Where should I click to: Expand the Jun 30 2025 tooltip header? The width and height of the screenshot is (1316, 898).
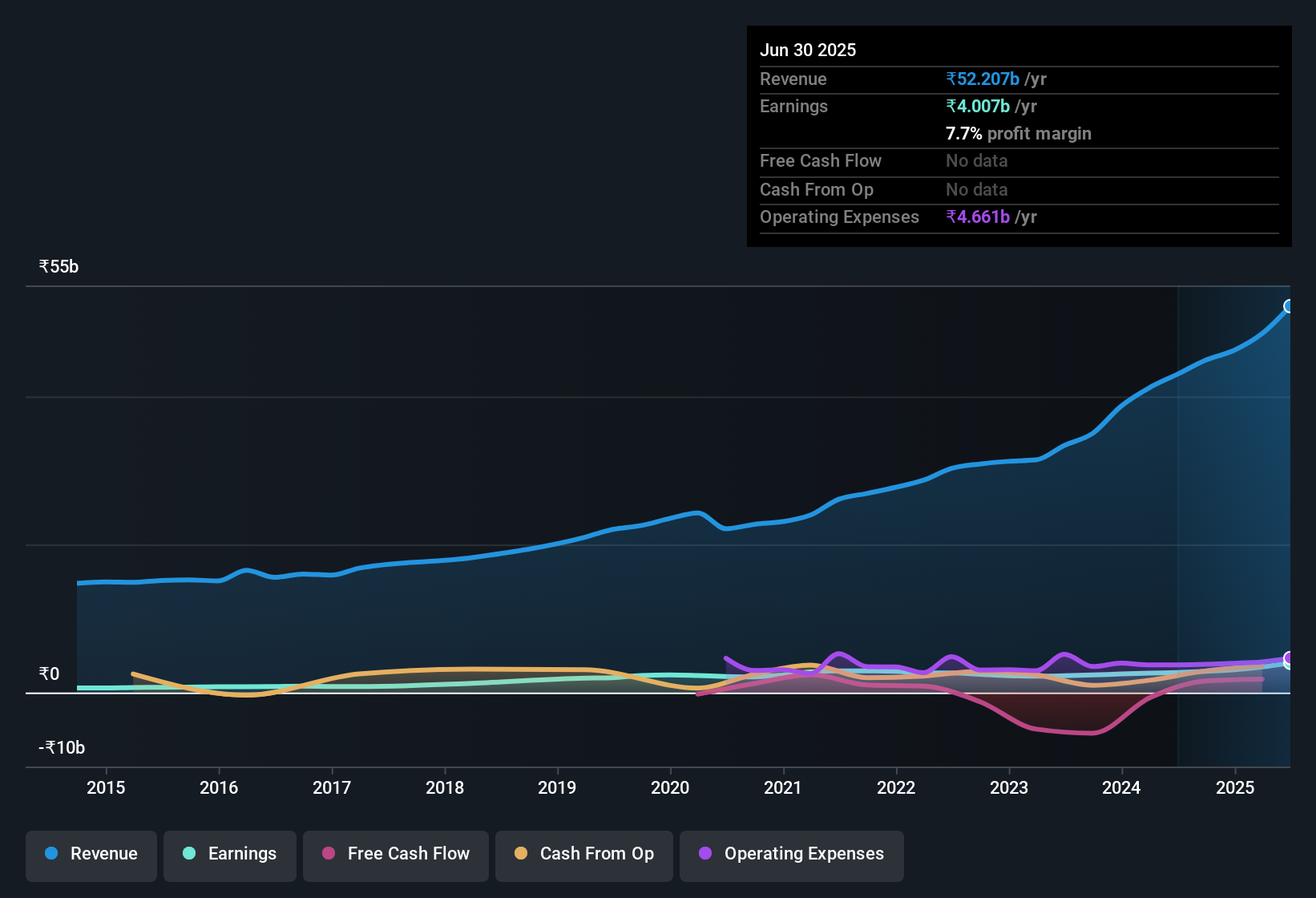click(808, 50)
